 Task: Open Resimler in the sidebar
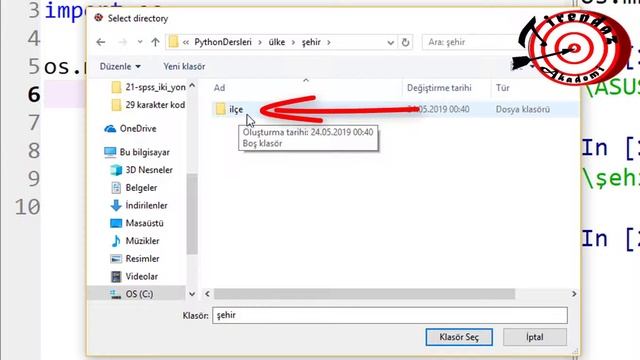point(135,259)
